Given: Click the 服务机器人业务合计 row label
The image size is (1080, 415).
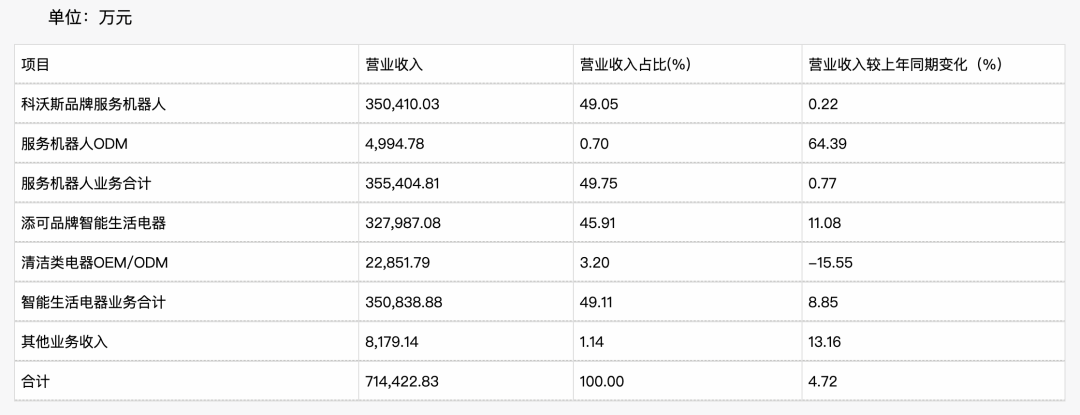Looking at the screenshot, I should 86,183.
